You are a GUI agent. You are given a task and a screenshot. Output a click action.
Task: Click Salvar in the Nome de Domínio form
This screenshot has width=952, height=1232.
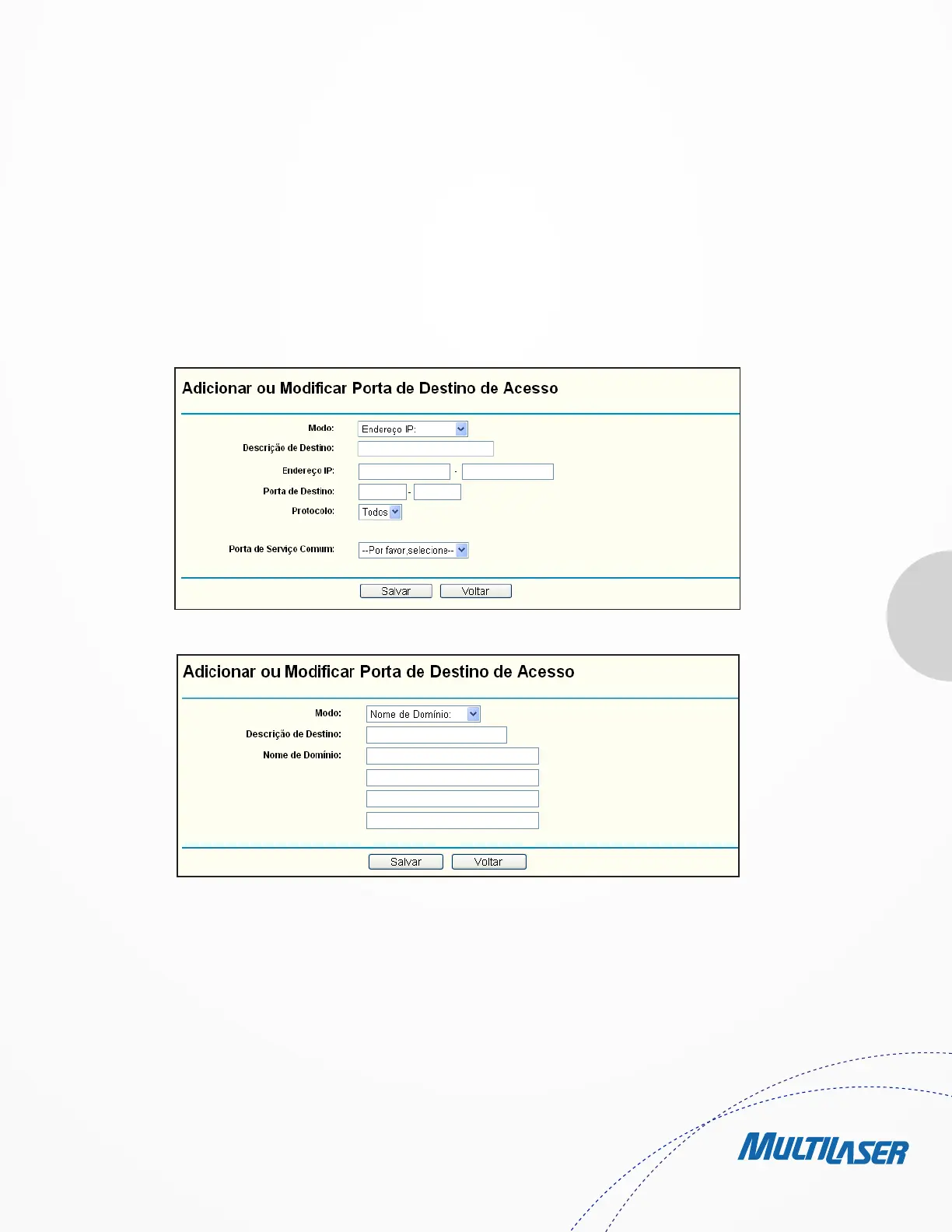pos(406,862)
